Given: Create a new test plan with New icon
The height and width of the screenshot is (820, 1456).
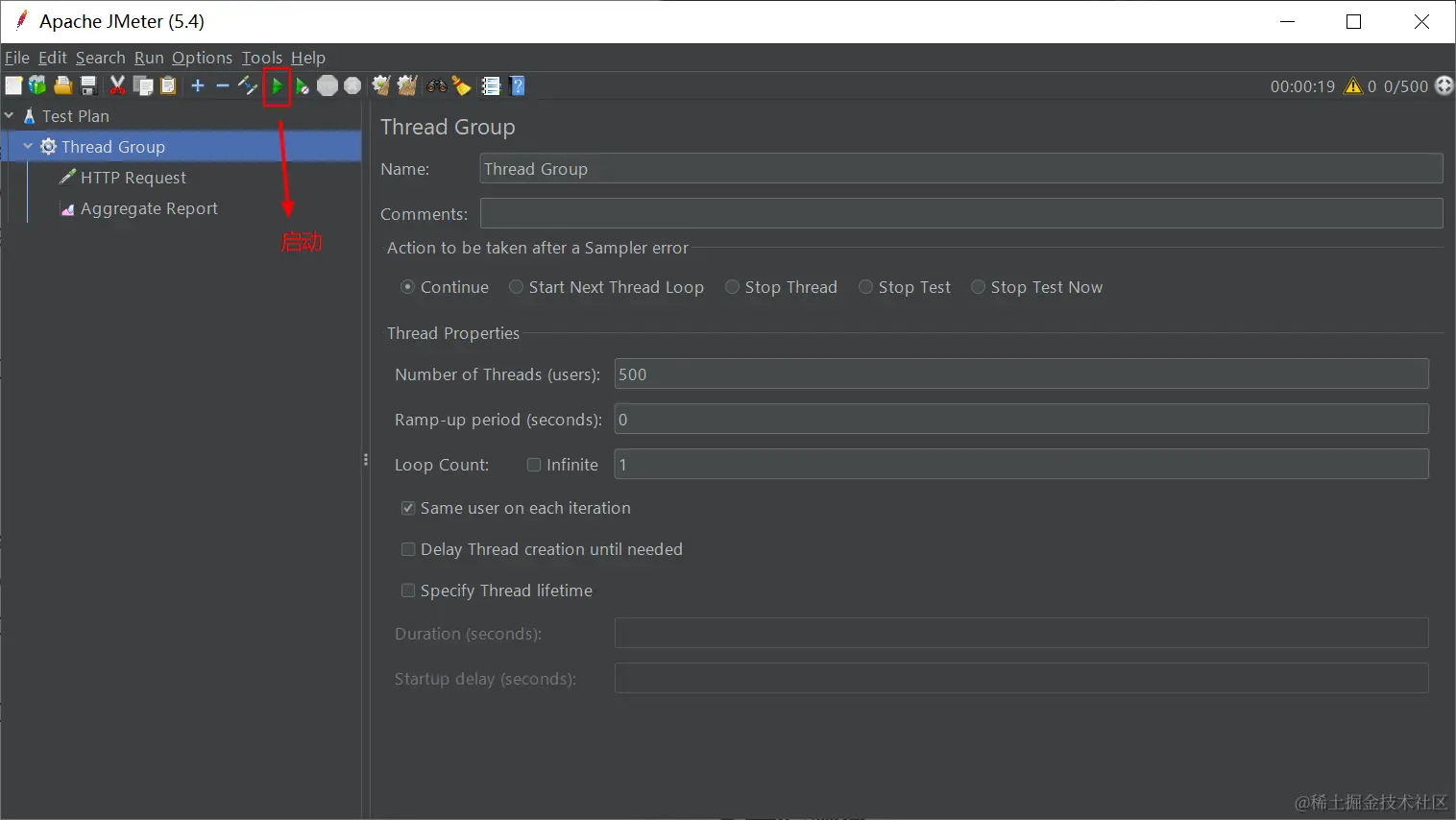Looking at the screenshot, I should 13,86.
